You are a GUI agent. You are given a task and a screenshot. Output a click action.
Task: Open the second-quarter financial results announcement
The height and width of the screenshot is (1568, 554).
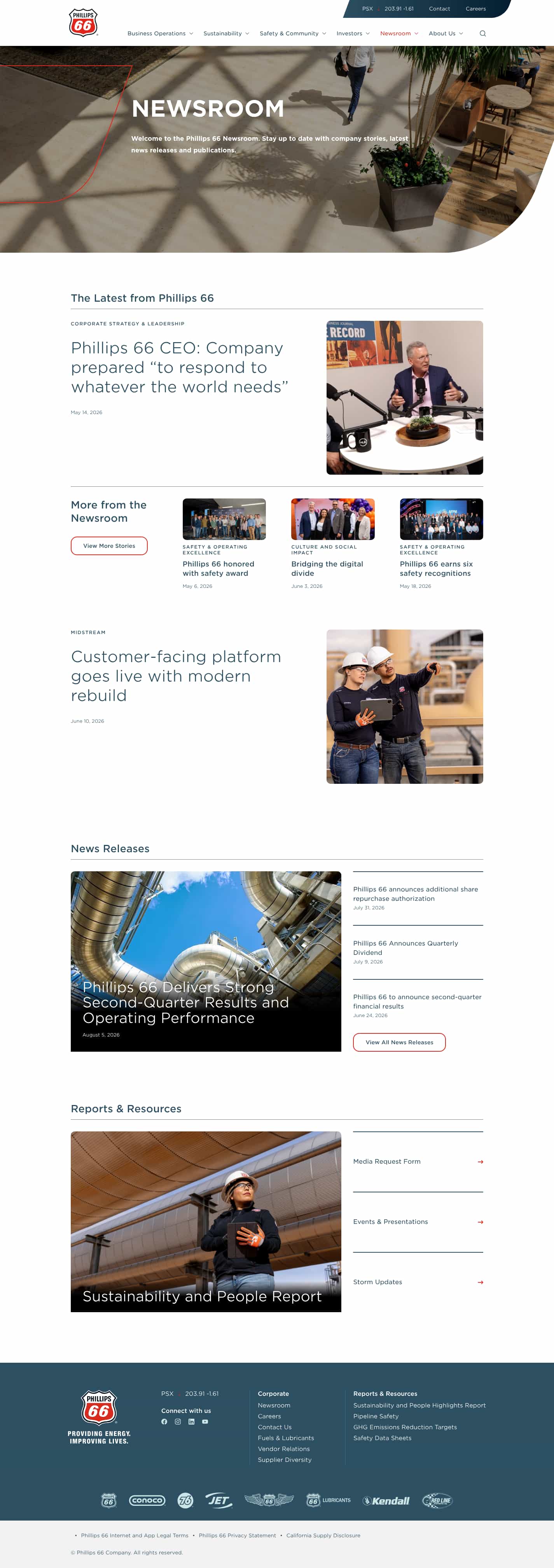coord(417,1001)
